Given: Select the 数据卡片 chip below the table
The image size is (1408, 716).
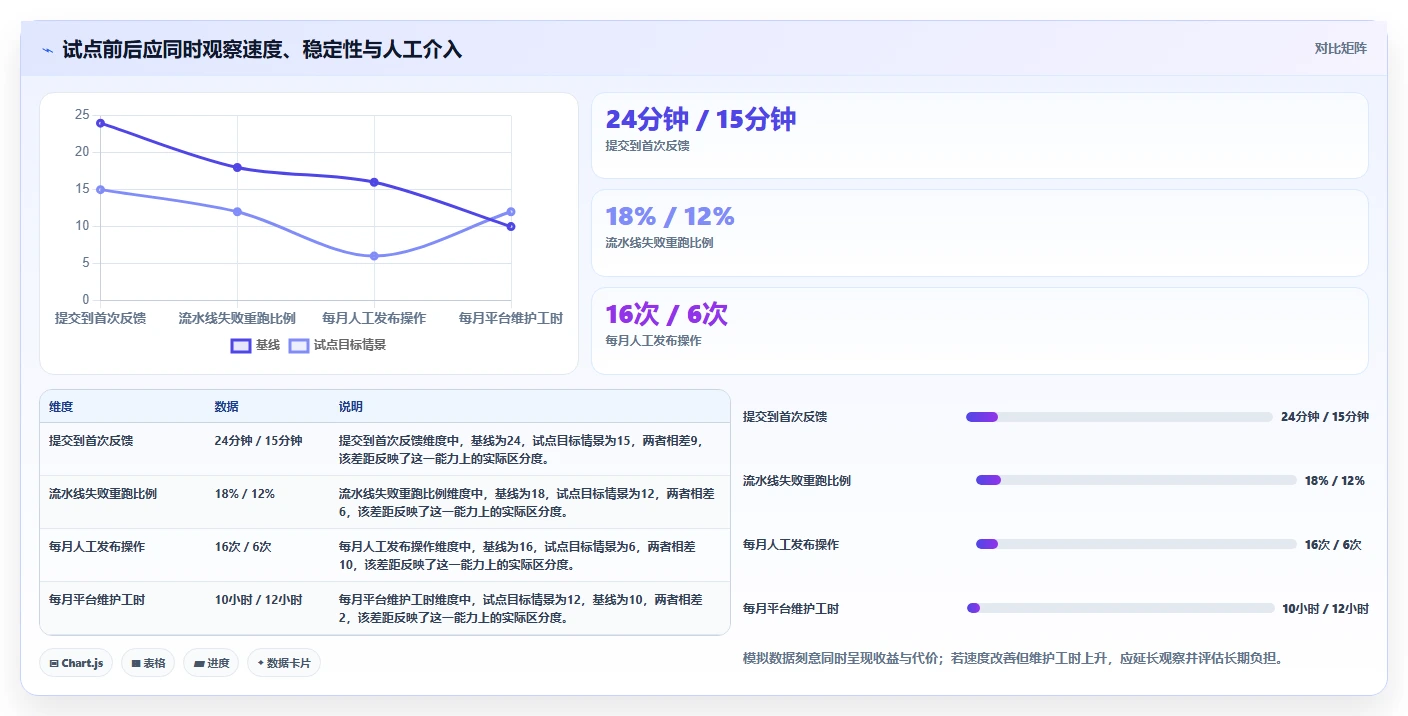Looking at the screenshot, I should [284, 663].
